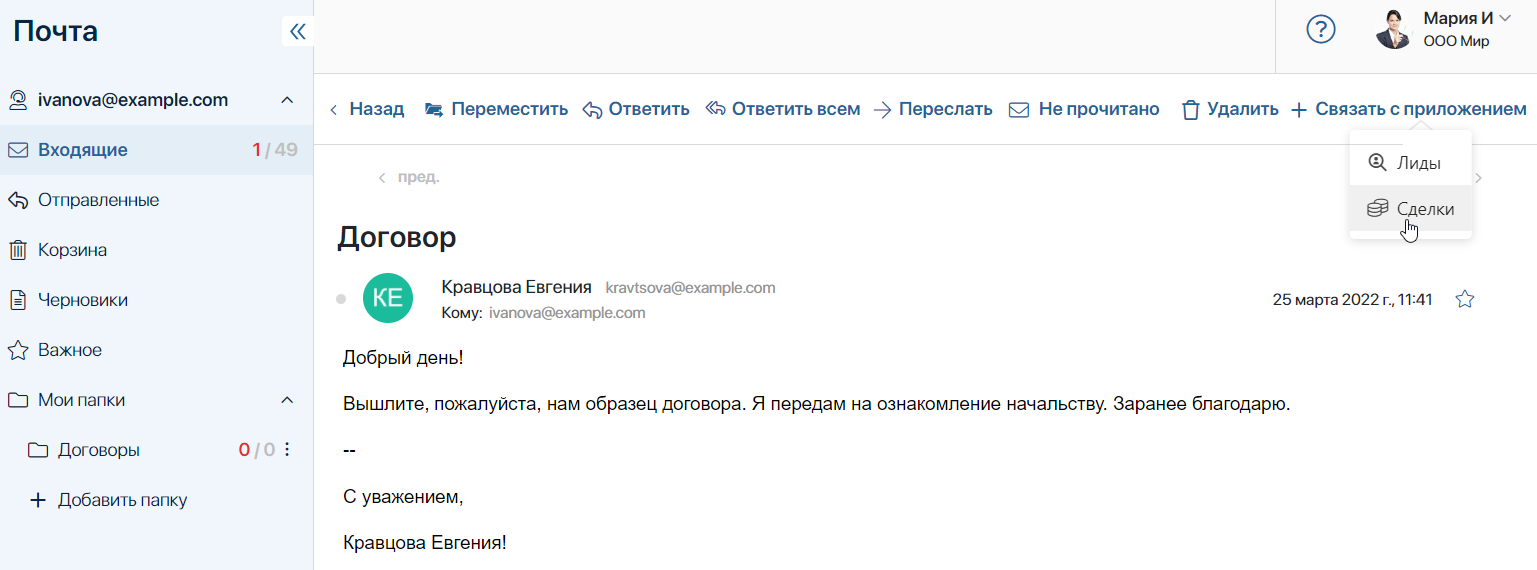
Task: Star the message from Кравцова Евгения
Action: pos(1465,299)
